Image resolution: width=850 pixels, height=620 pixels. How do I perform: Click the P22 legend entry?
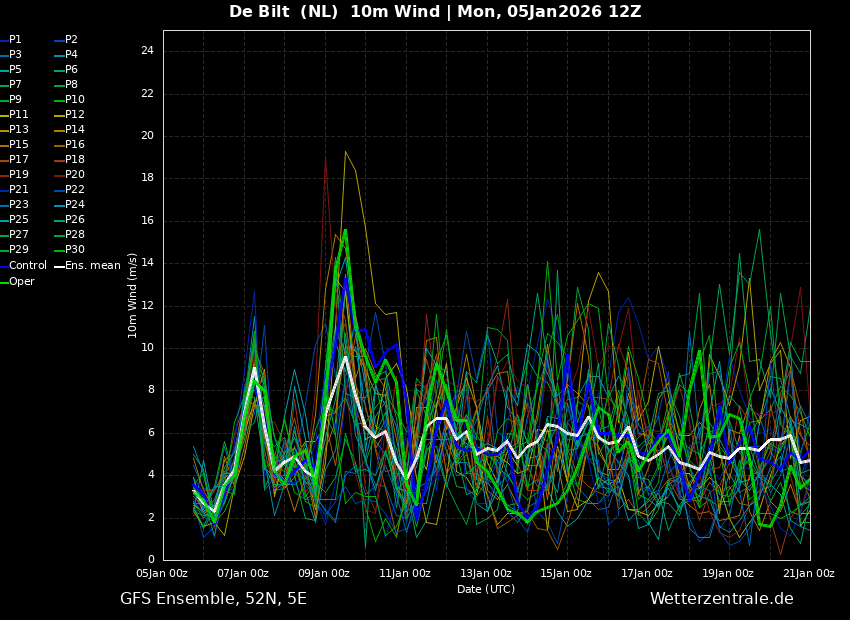click(x=70, y=190)
